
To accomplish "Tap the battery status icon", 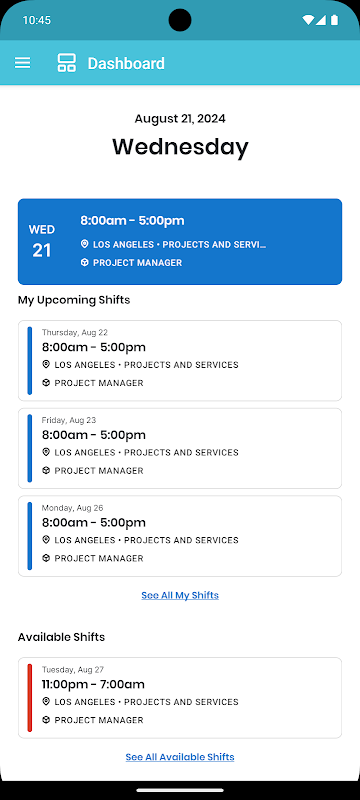I will 335,20.
